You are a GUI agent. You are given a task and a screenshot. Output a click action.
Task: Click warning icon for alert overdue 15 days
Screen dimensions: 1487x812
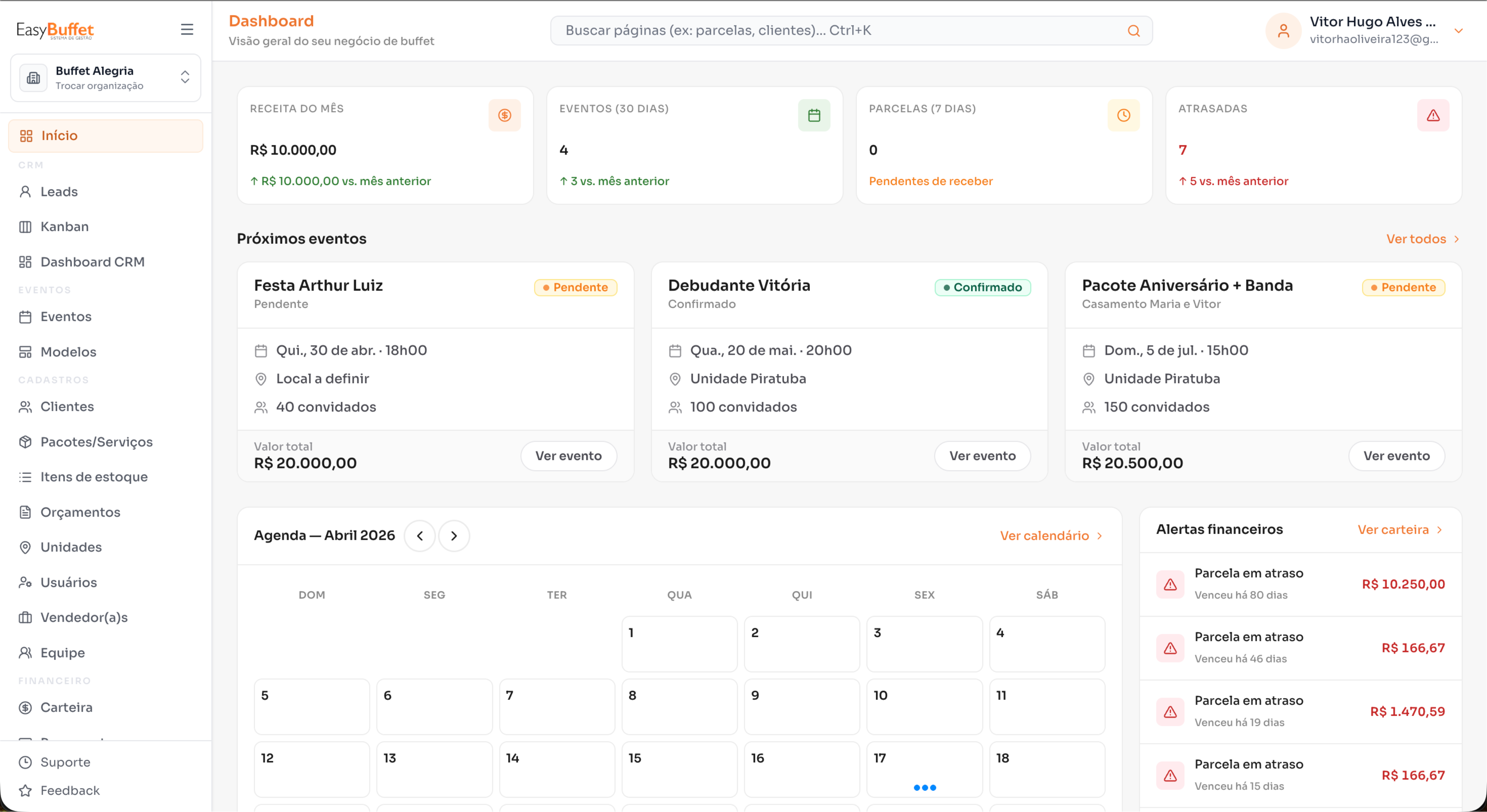click(x=1170, y=776)
